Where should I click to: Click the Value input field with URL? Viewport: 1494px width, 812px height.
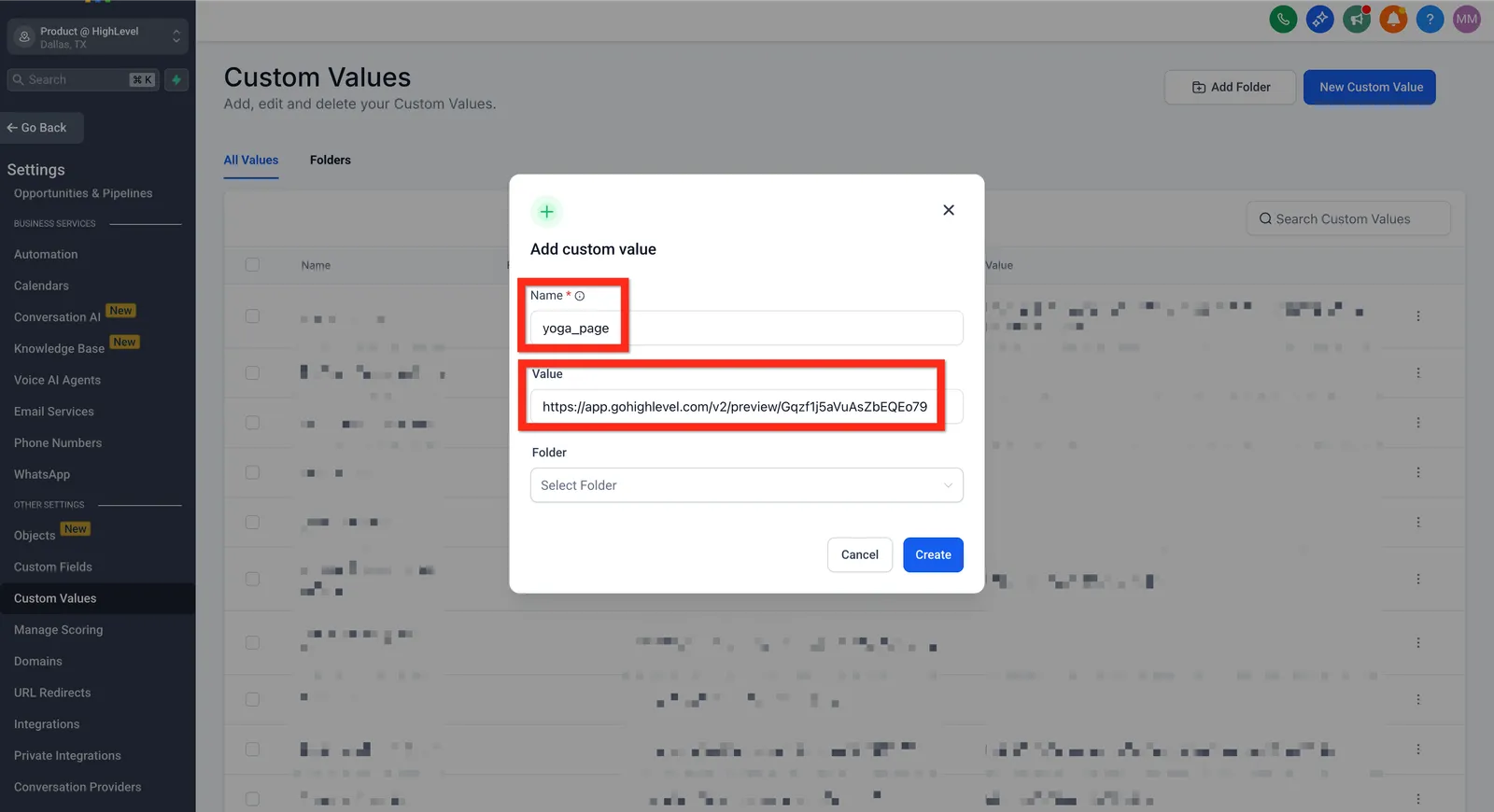tap(746, 407)
